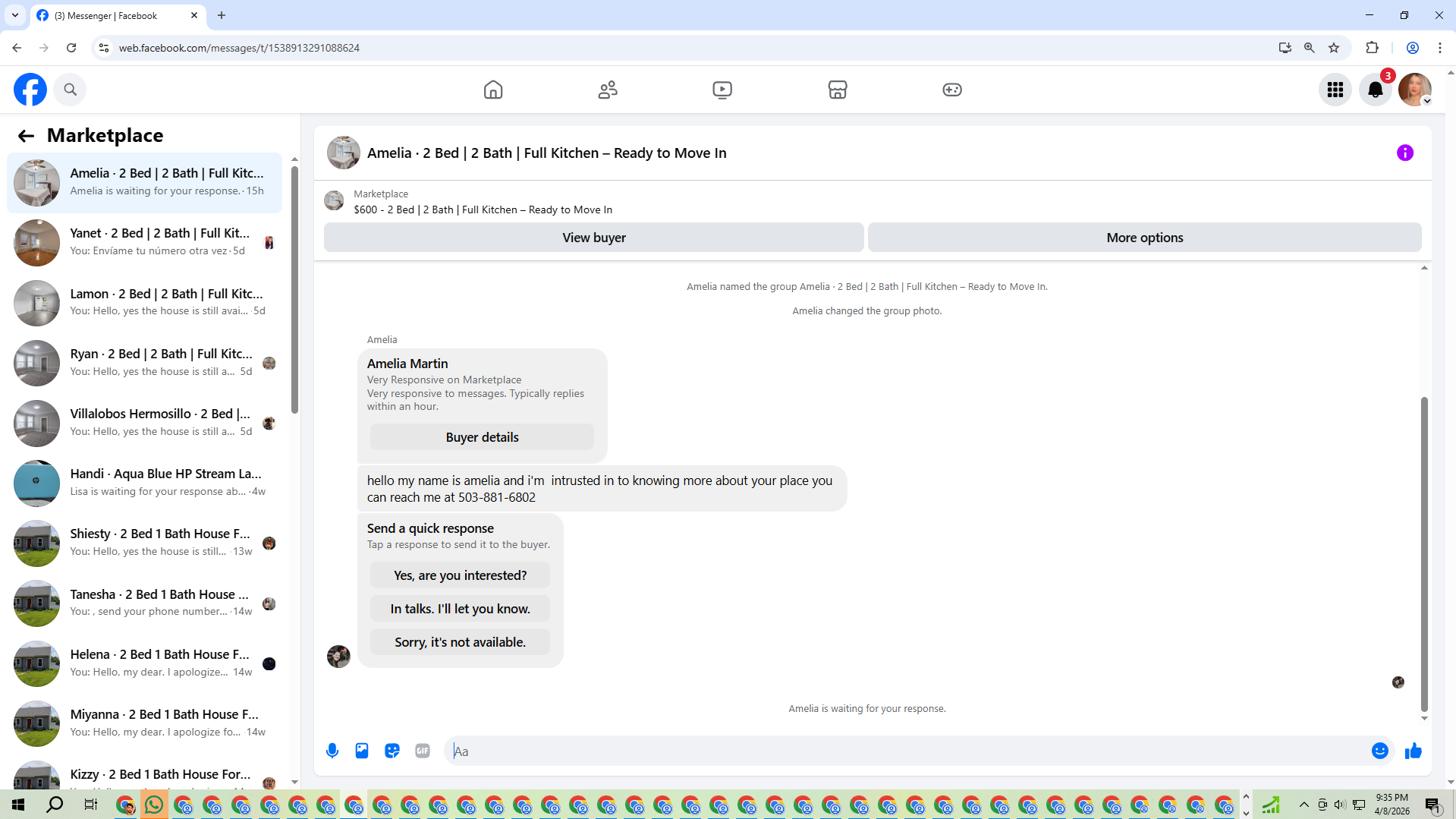
Task: Show hidden system tray icons
Action: 1303,805
